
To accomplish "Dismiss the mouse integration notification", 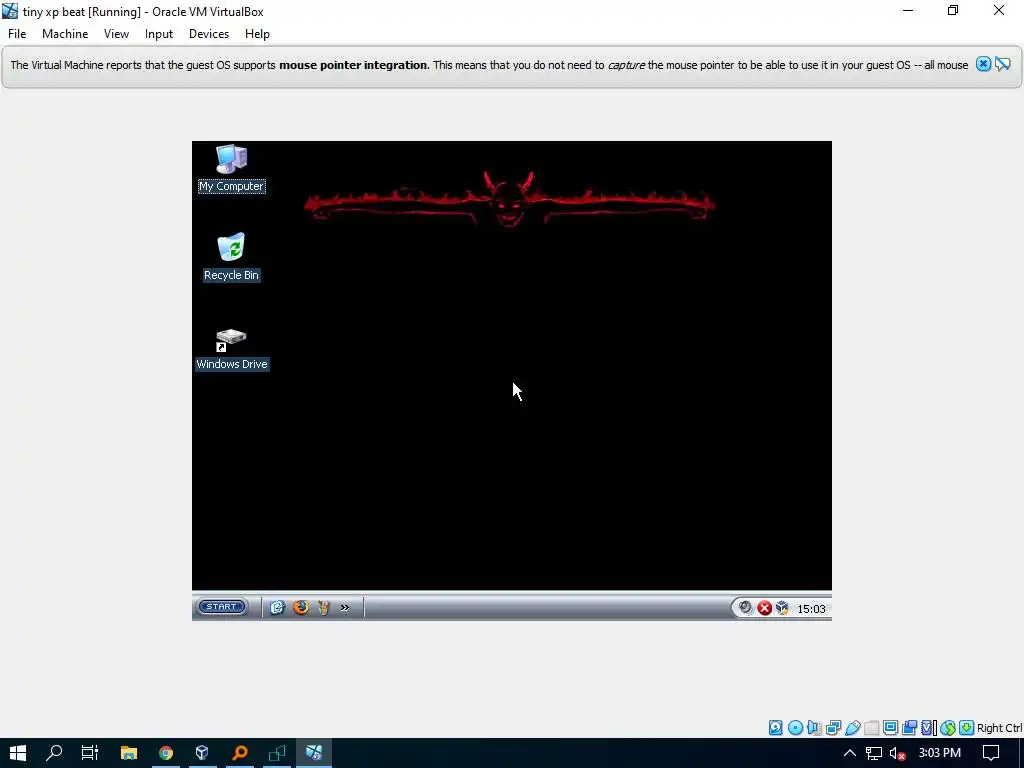I will (984, 64).
